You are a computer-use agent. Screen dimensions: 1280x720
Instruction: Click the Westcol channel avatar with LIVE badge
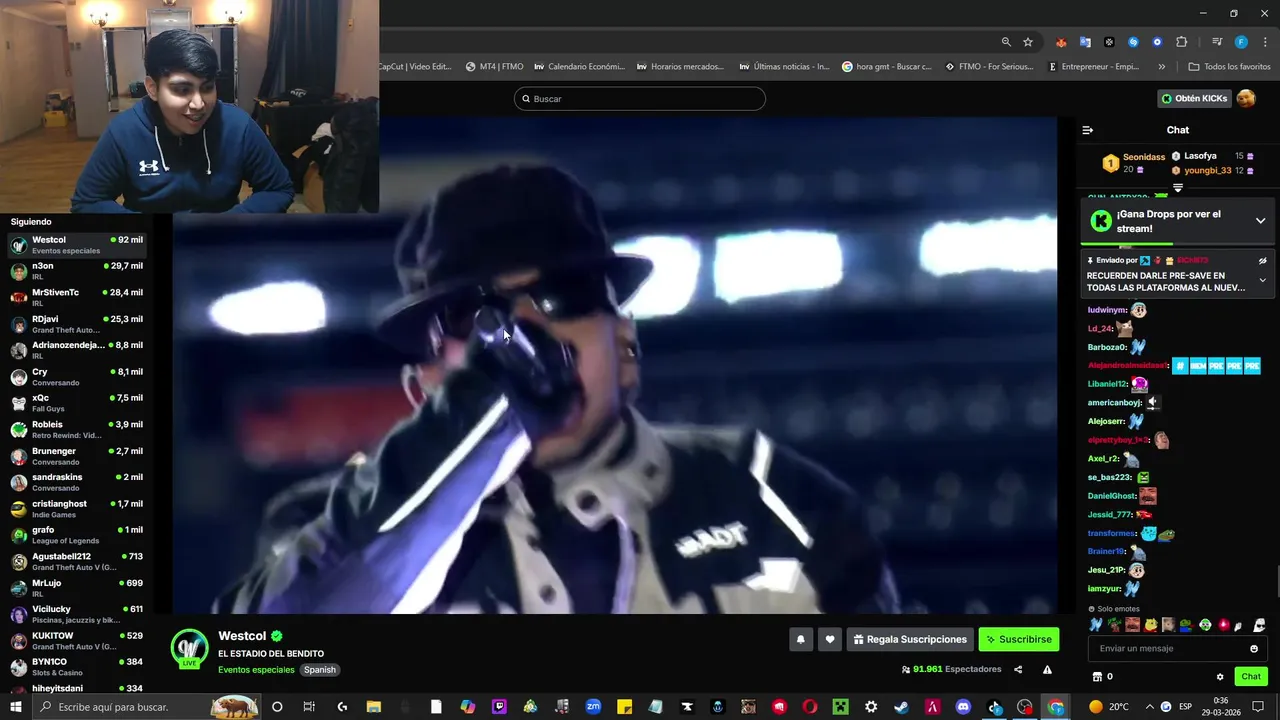(x=189, y=648)
